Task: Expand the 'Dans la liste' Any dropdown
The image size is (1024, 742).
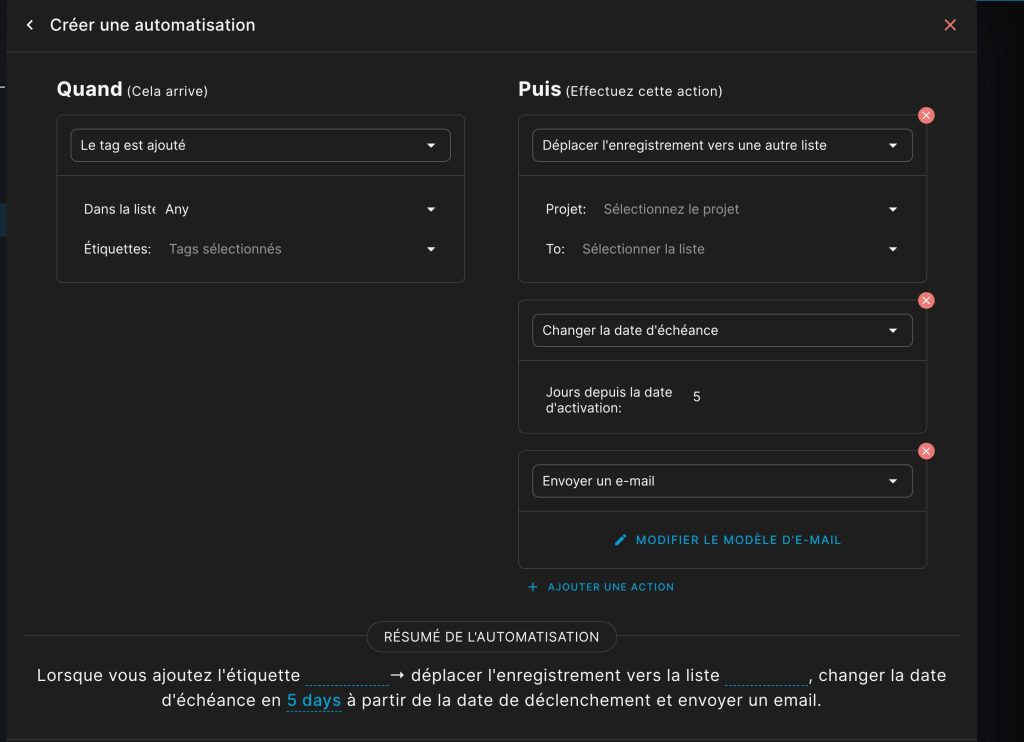Action: tap(301, 209)
